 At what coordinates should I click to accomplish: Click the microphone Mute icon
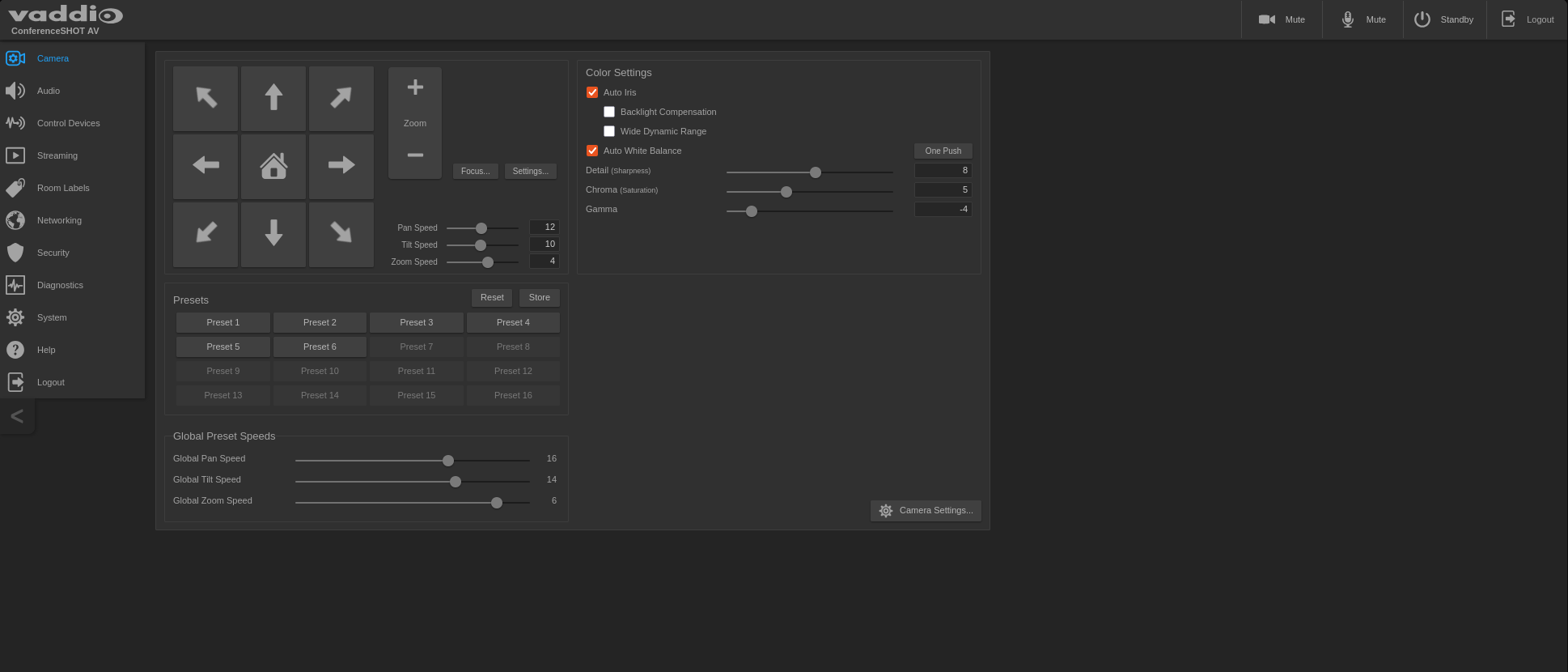(1348, 19)
